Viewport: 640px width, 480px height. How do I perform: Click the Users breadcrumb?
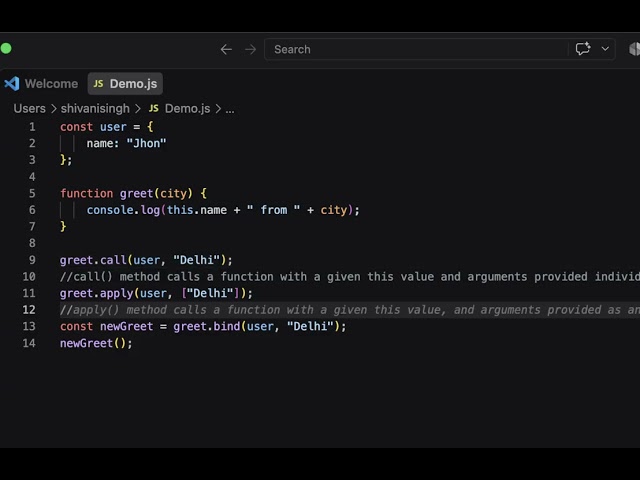(29, 109)
